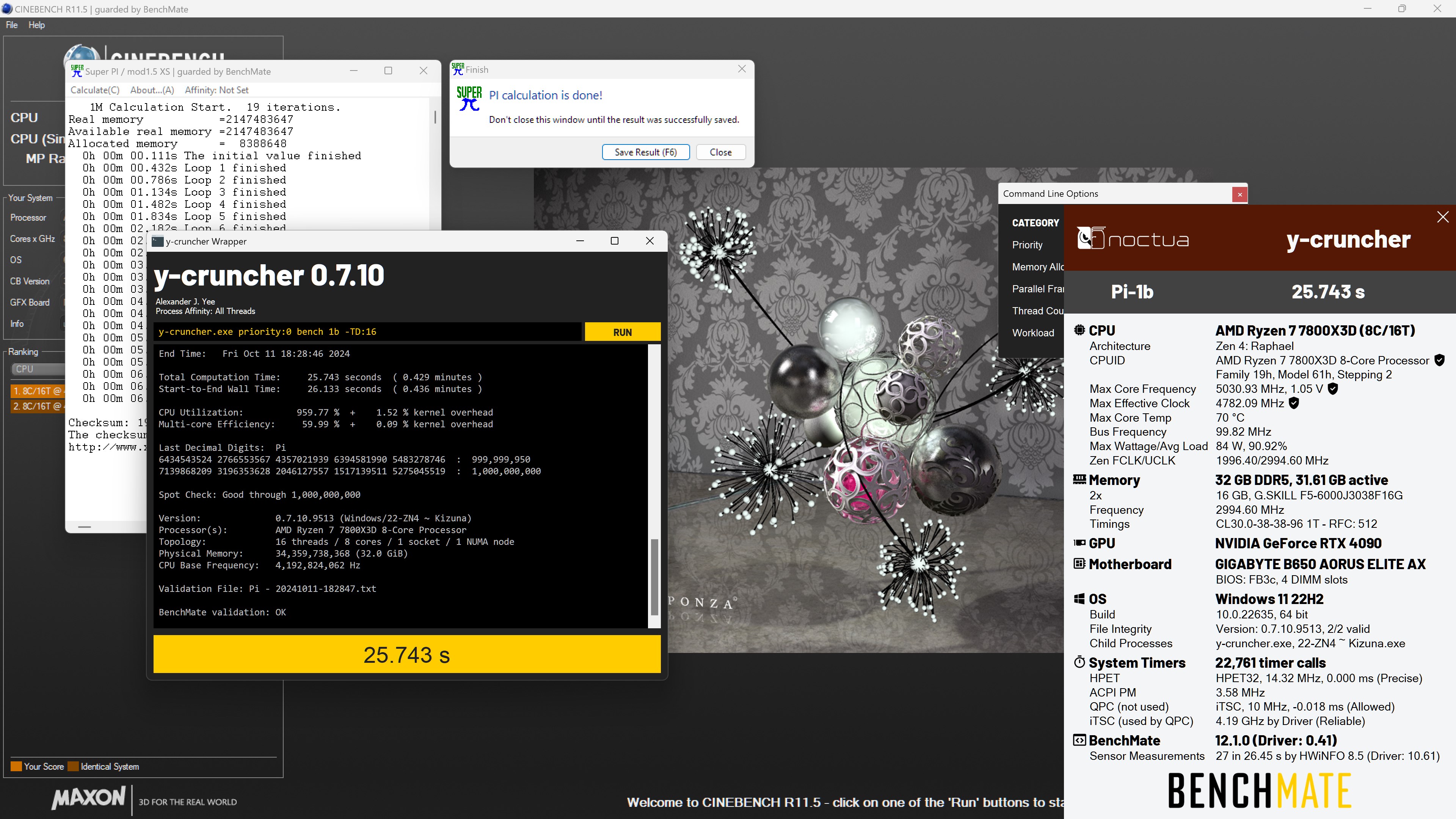Minimize the Super PI window
The width and height of the screenshot is (1456, 819).
[x=353, y=71]
